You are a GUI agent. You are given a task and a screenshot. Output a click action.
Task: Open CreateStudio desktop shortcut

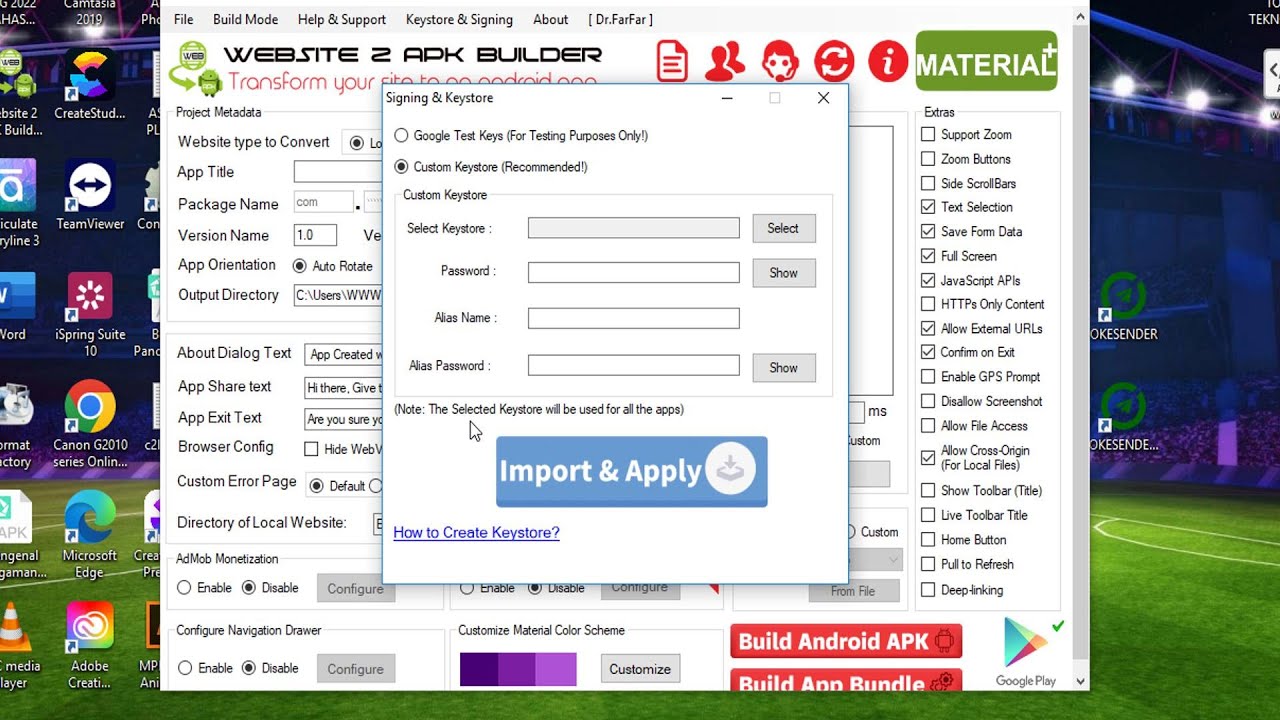coord(90,84)
